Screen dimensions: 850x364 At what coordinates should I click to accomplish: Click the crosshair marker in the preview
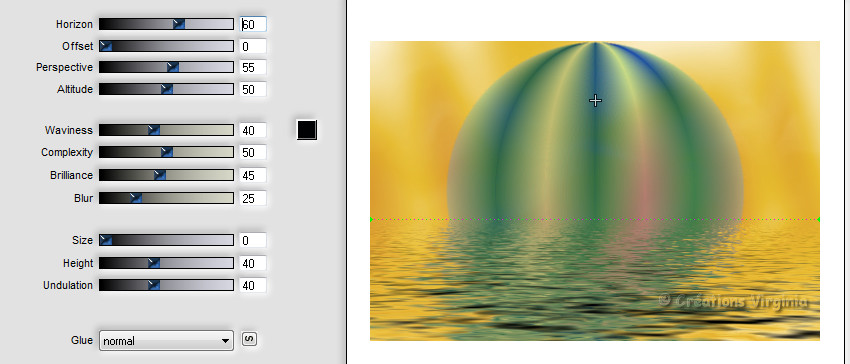[x=595, y=100]
